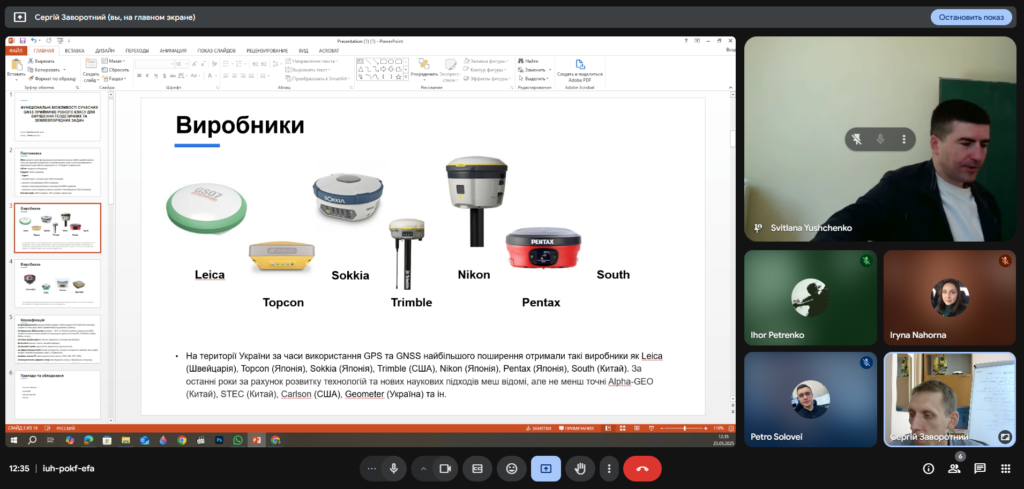Click mute icon on Svitlana Yushchenko tile
The height and width of the screenshot is (489, 1024).
pos(880,139)
